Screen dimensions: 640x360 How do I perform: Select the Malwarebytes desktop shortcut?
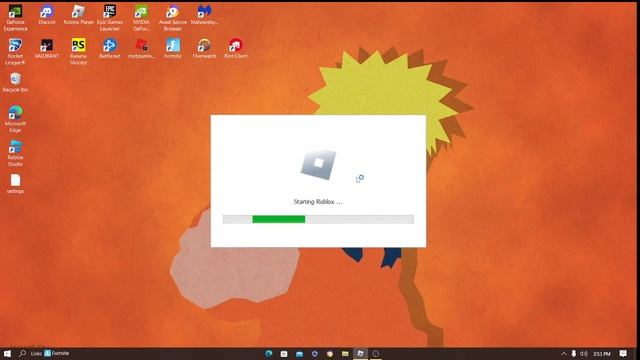point(204,15)
